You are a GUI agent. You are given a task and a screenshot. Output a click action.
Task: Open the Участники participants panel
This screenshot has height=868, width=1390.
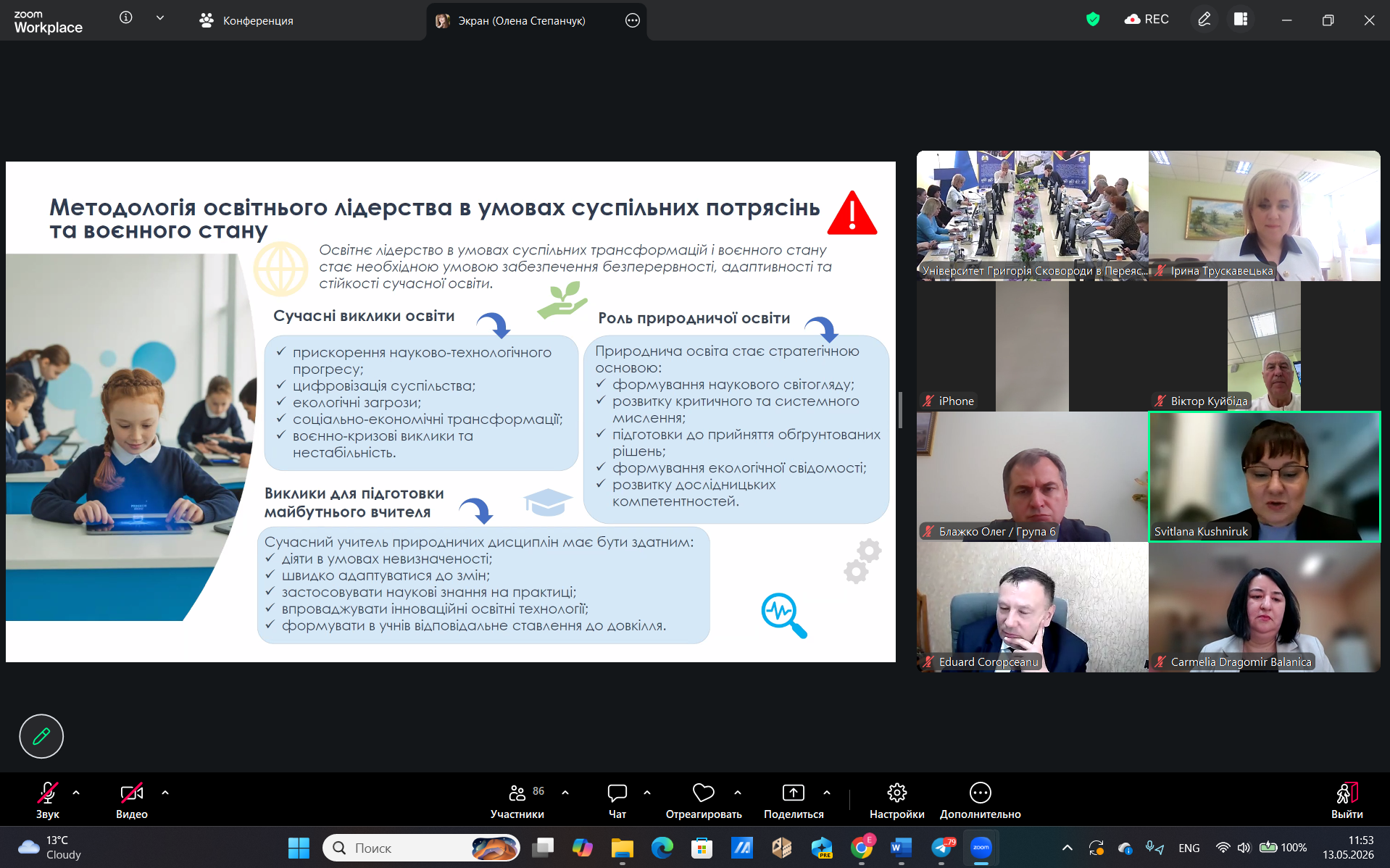point(517,801)
